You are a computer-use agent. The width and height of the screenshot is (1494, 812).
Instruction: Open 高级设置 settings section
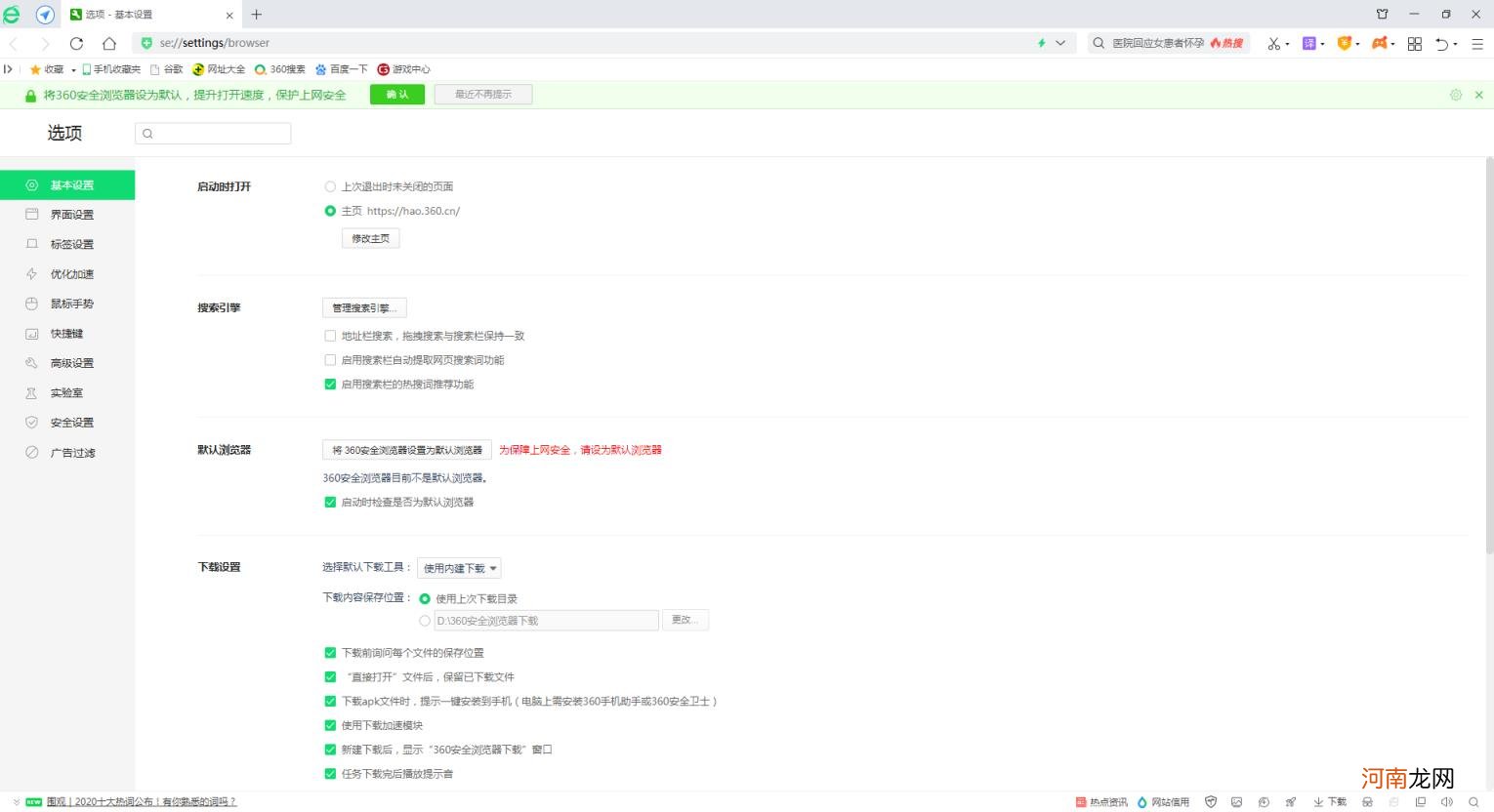(x=67, y=363)
